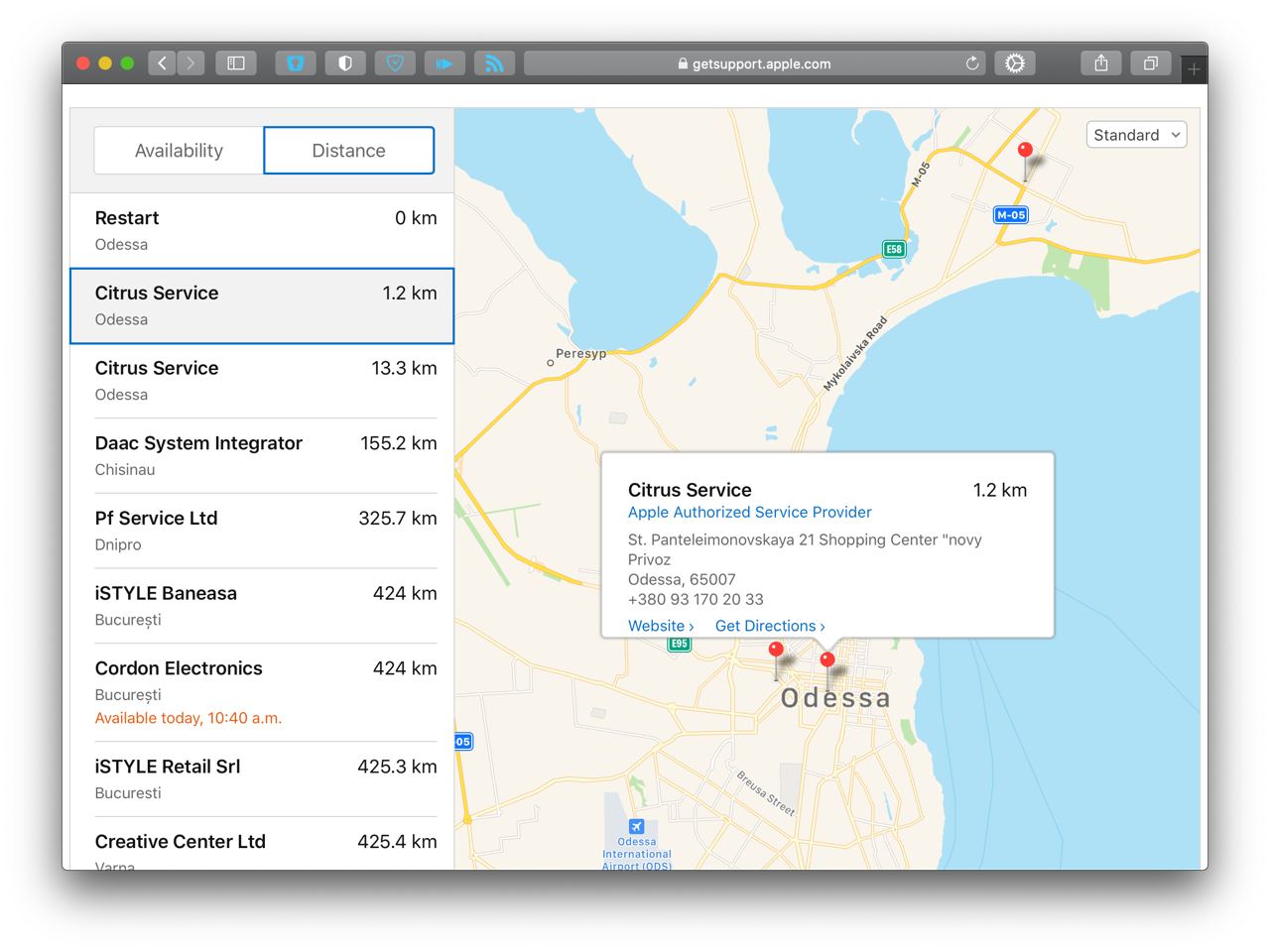1270x952 pixels.
Task: Select Daac System Integrator in Chisinau
Action: [262, 455]
